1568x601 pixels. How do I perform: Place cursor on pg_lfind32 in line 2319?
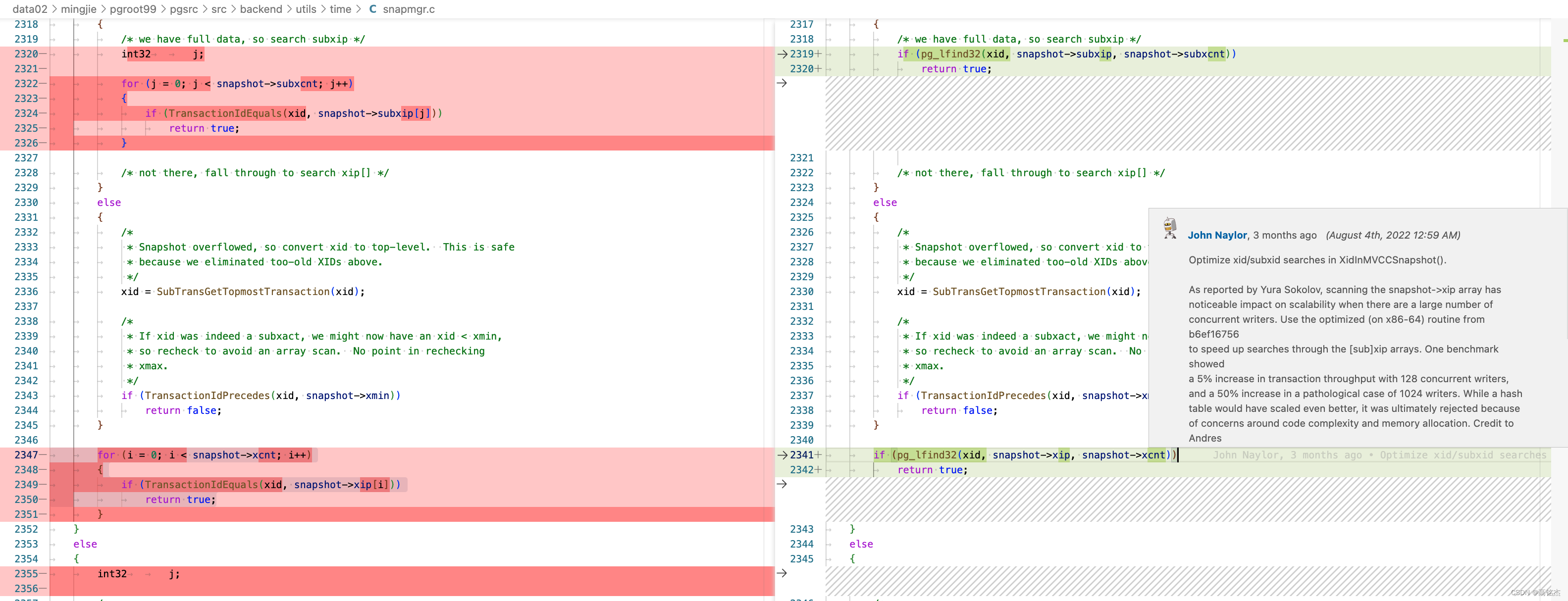click(950, 54)
